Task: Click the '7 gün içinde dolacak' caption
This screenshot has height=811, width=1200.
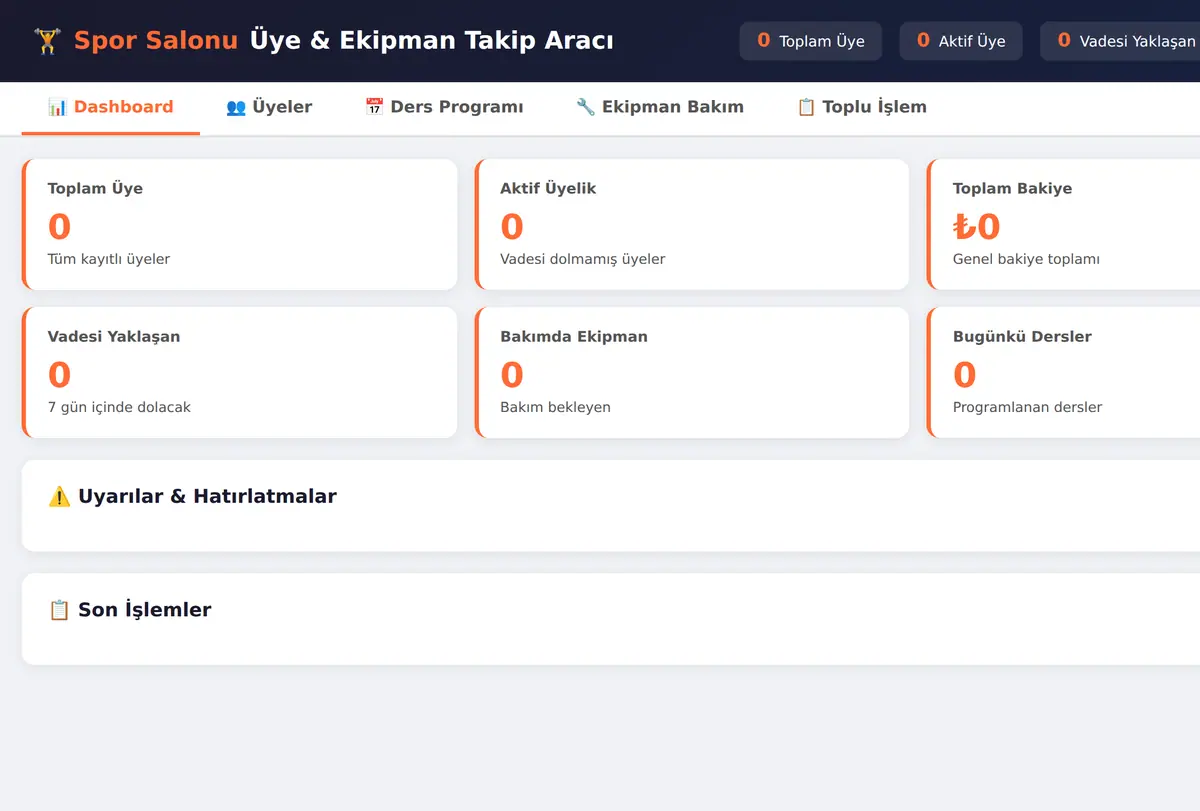Action: coord(119,407)
